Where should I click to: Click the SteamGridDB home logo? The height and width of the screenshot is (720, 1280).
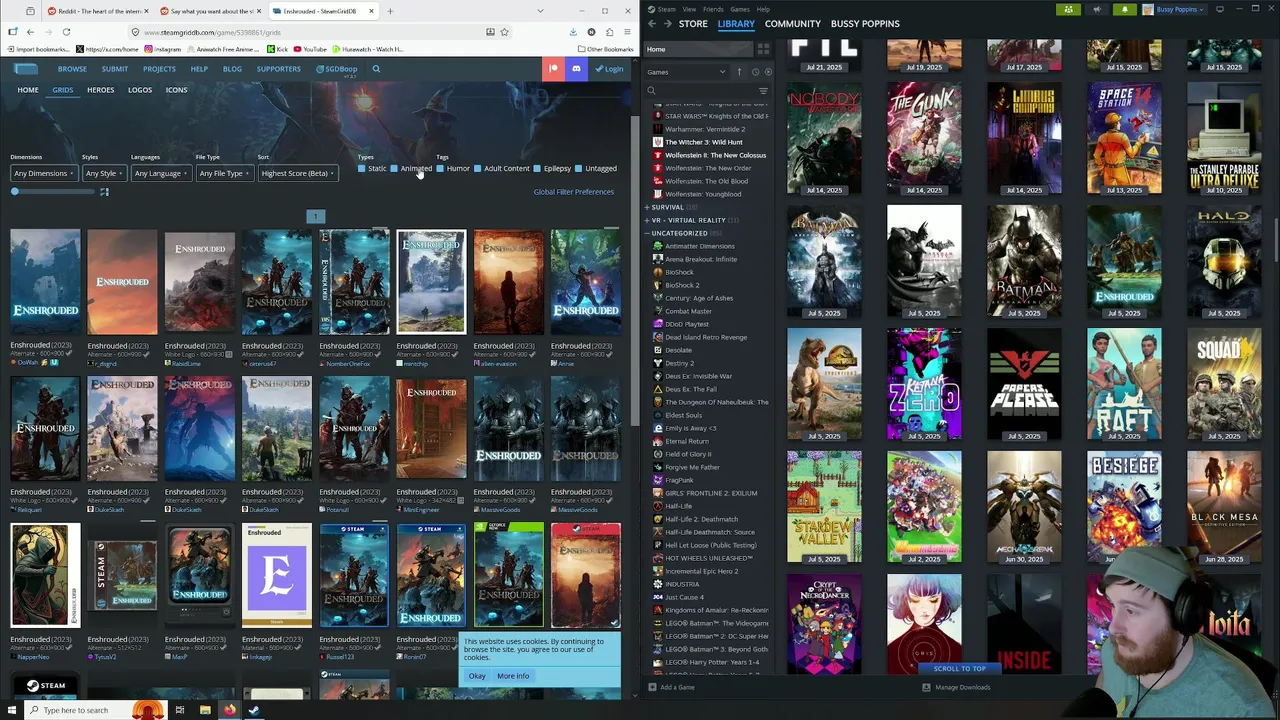[x=26, y=69]
